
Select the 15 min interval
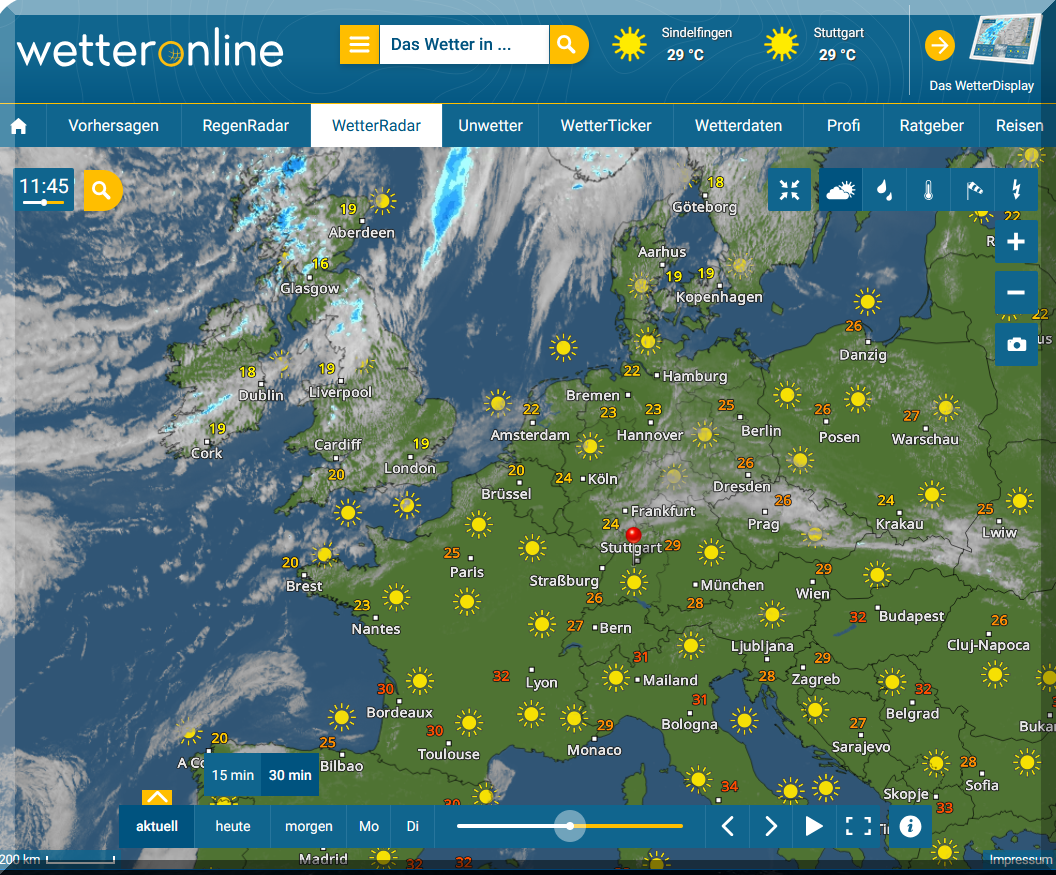tap(232, 775)
